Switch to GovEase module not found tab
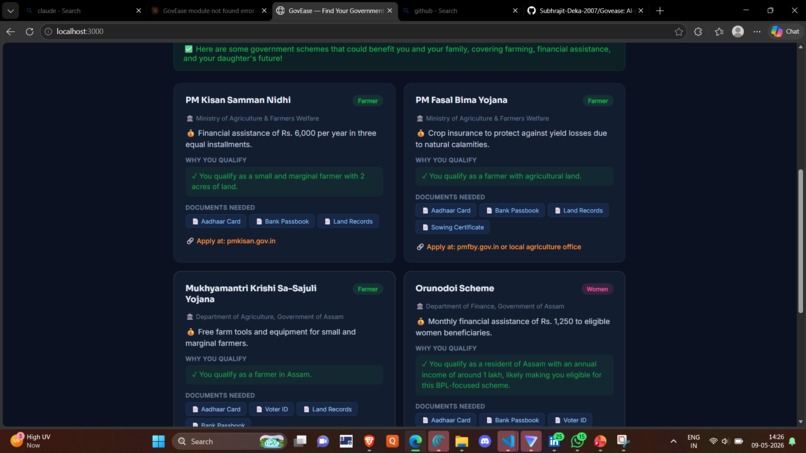This screenshot has height=453, width=806. (x=208, y=10)
